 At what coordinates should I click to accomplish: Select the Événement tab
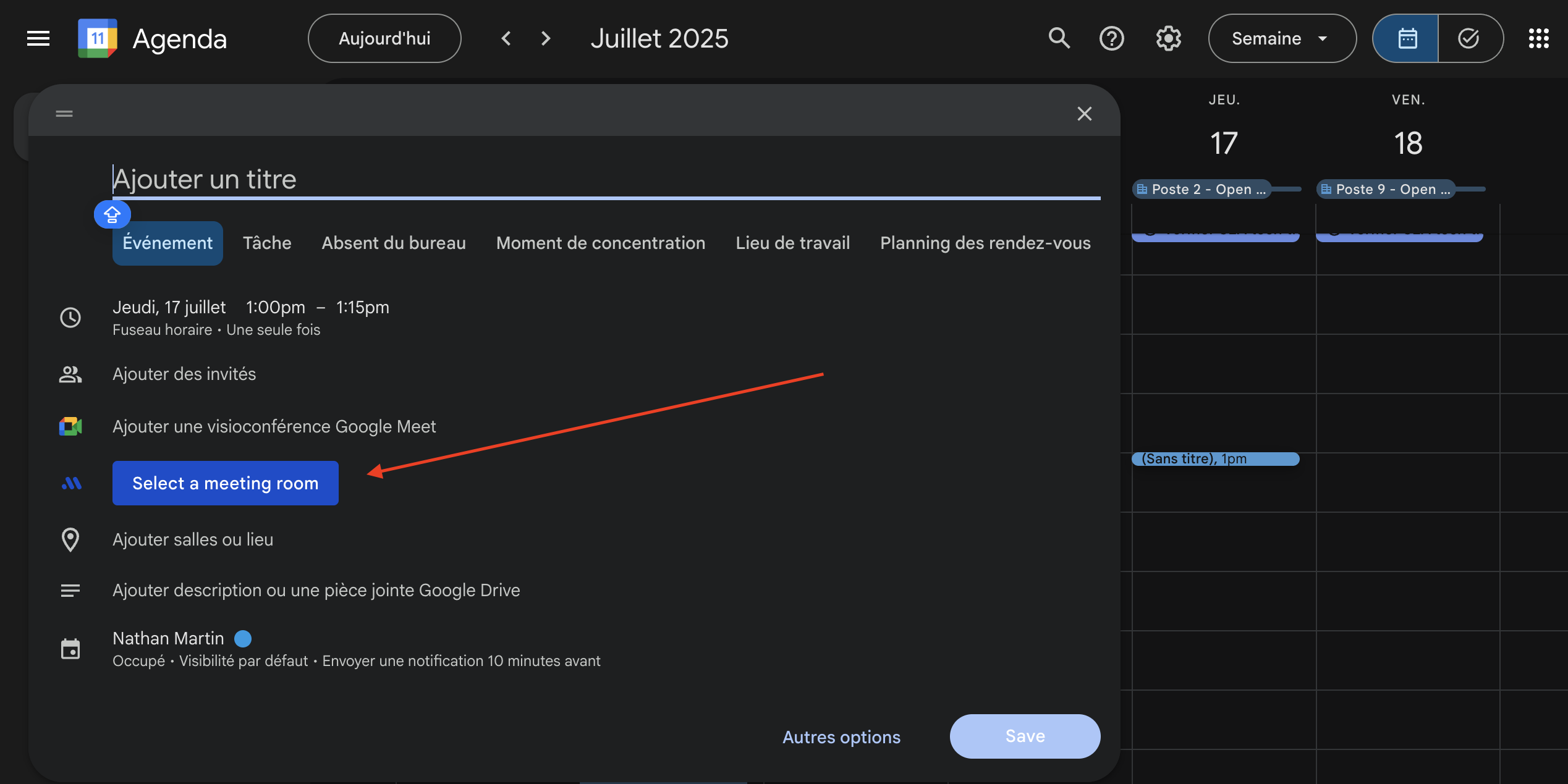point(167,243)
